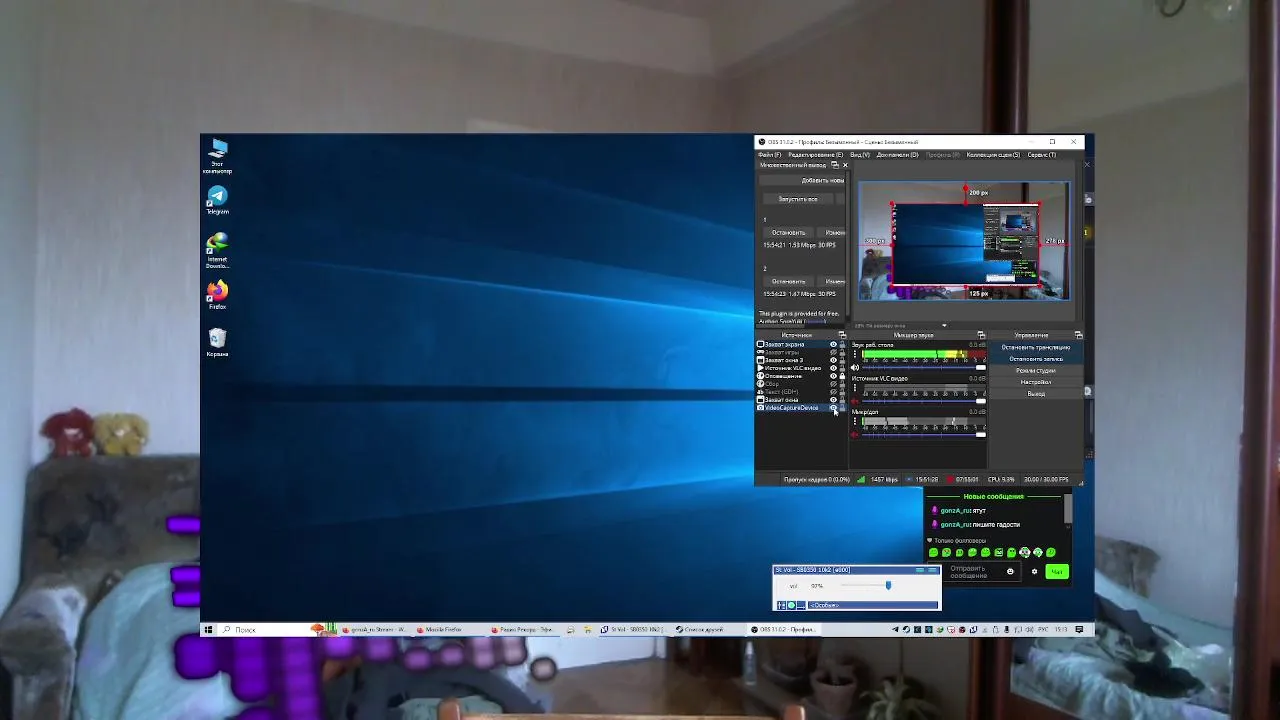1280x720 pixels.
Task: Open chat settings gear icon
Action: [x=1034, y=571]
